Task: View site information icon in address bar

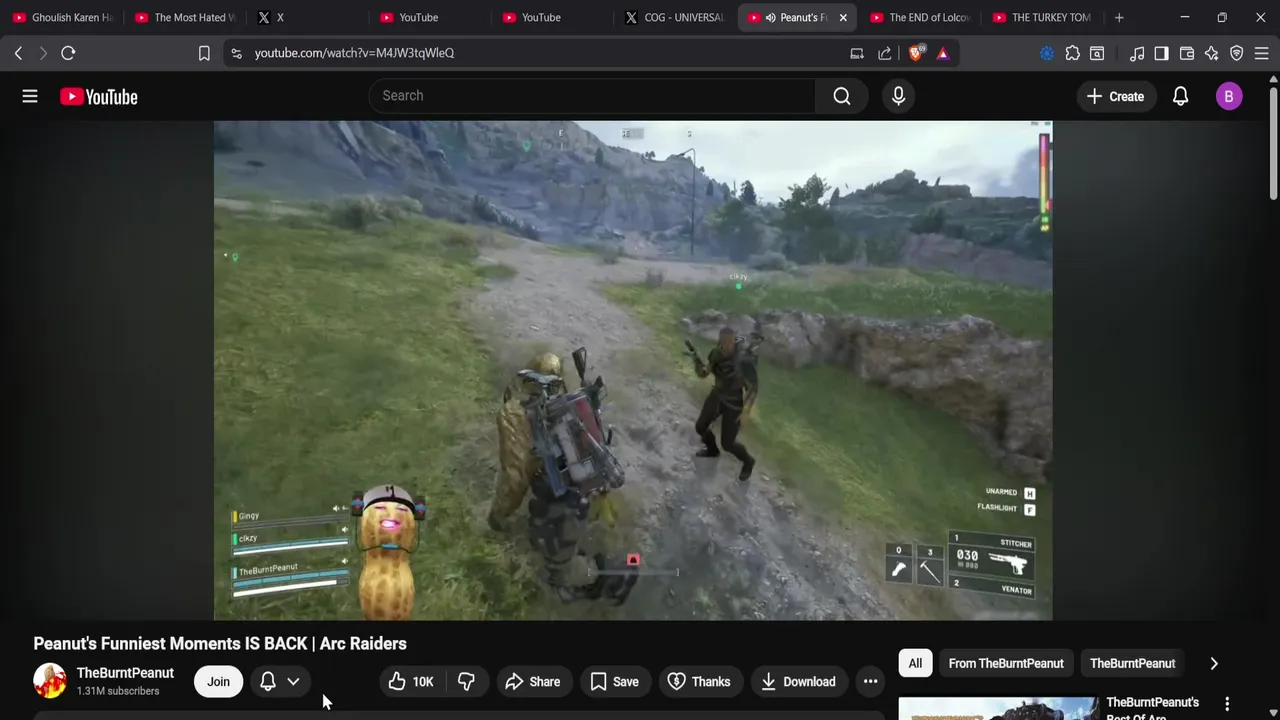Action: pos(236,53)
